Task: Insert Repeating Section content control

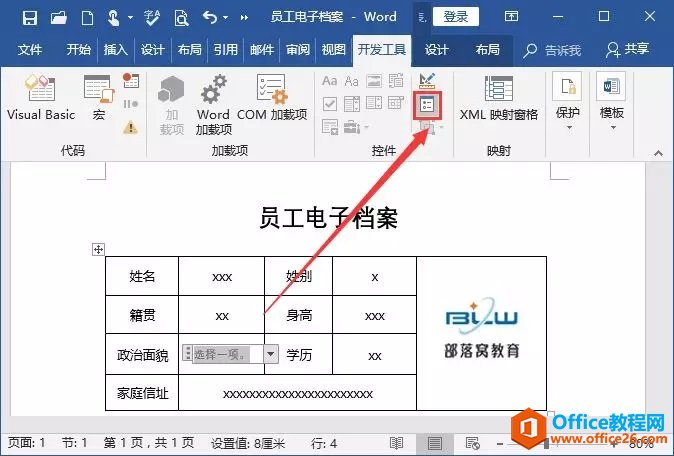Action: coord(330,127)
